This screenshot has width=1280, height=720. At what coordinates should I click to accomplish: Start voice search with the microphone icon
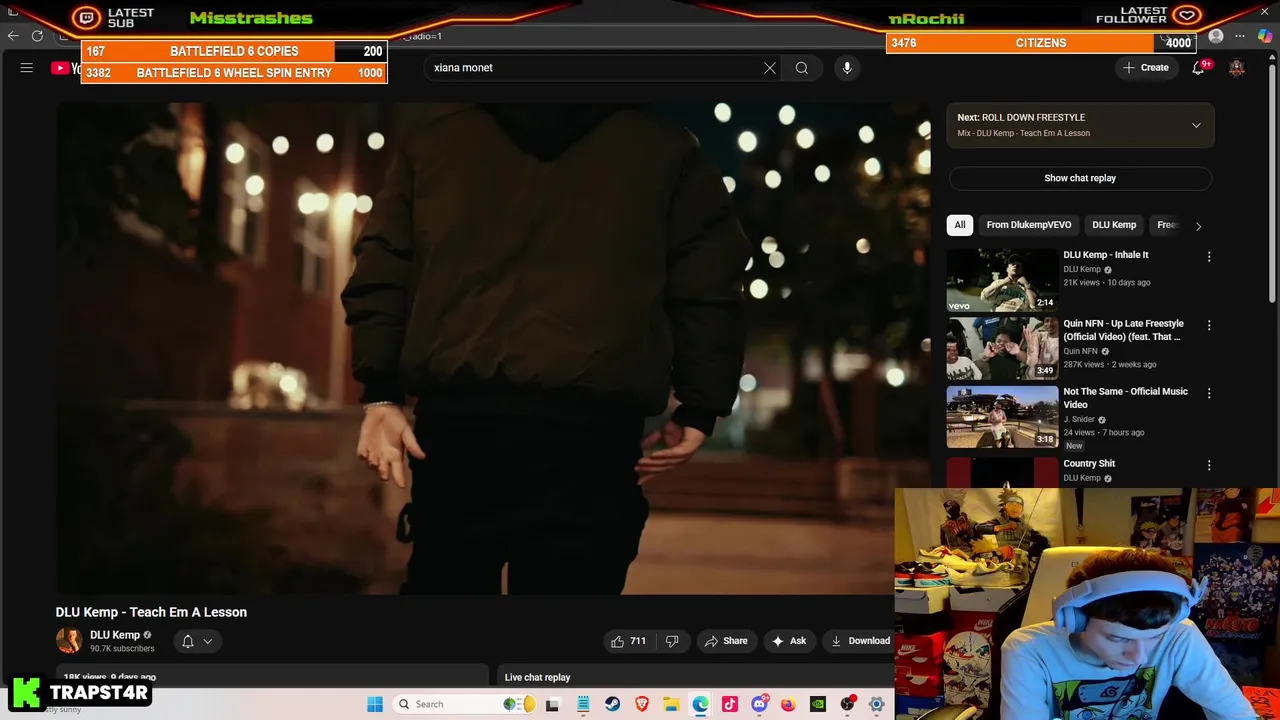[x=847, y=68]
